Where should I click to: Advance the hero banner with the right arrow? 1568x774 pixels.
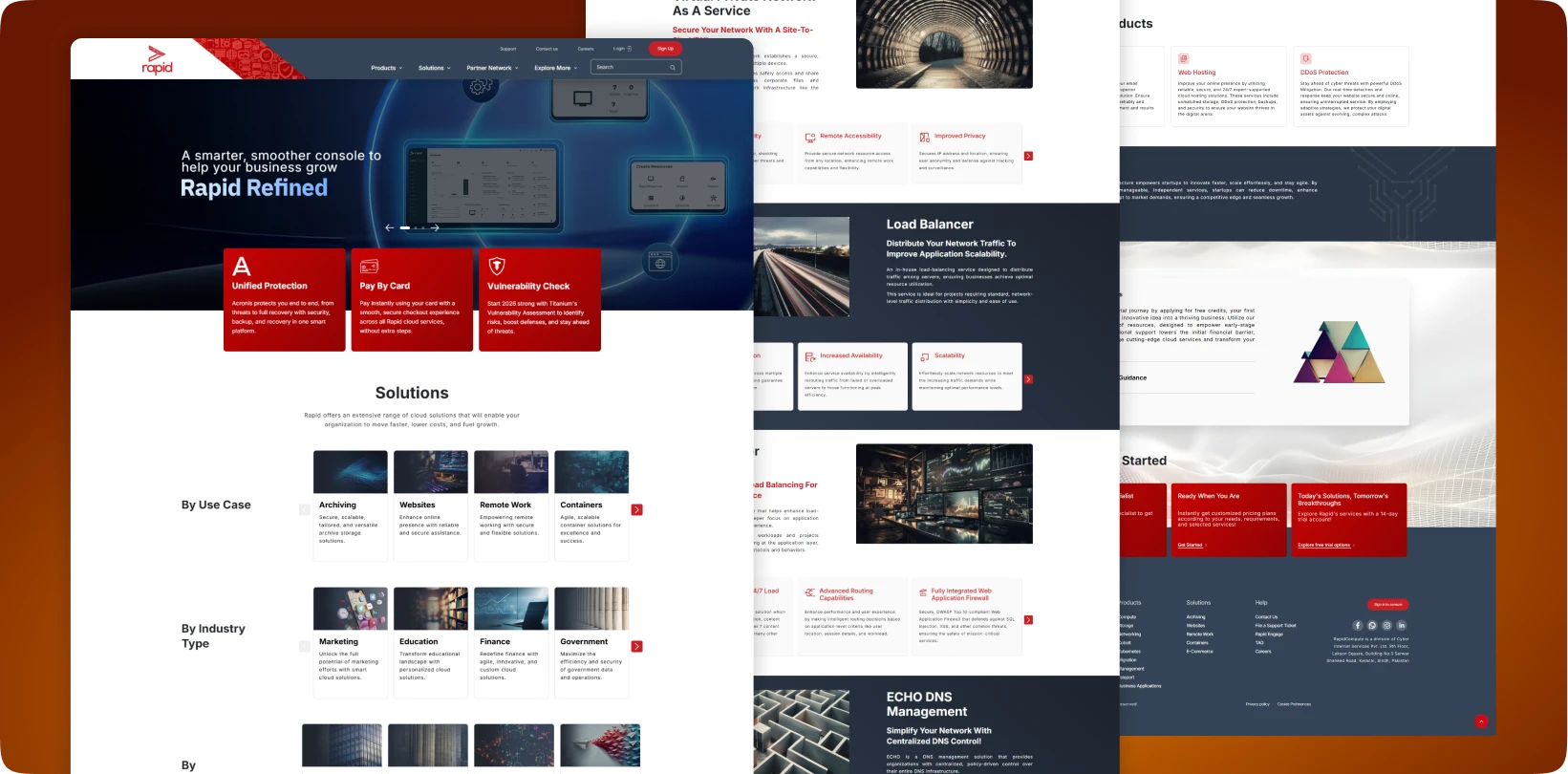point(435,228)
